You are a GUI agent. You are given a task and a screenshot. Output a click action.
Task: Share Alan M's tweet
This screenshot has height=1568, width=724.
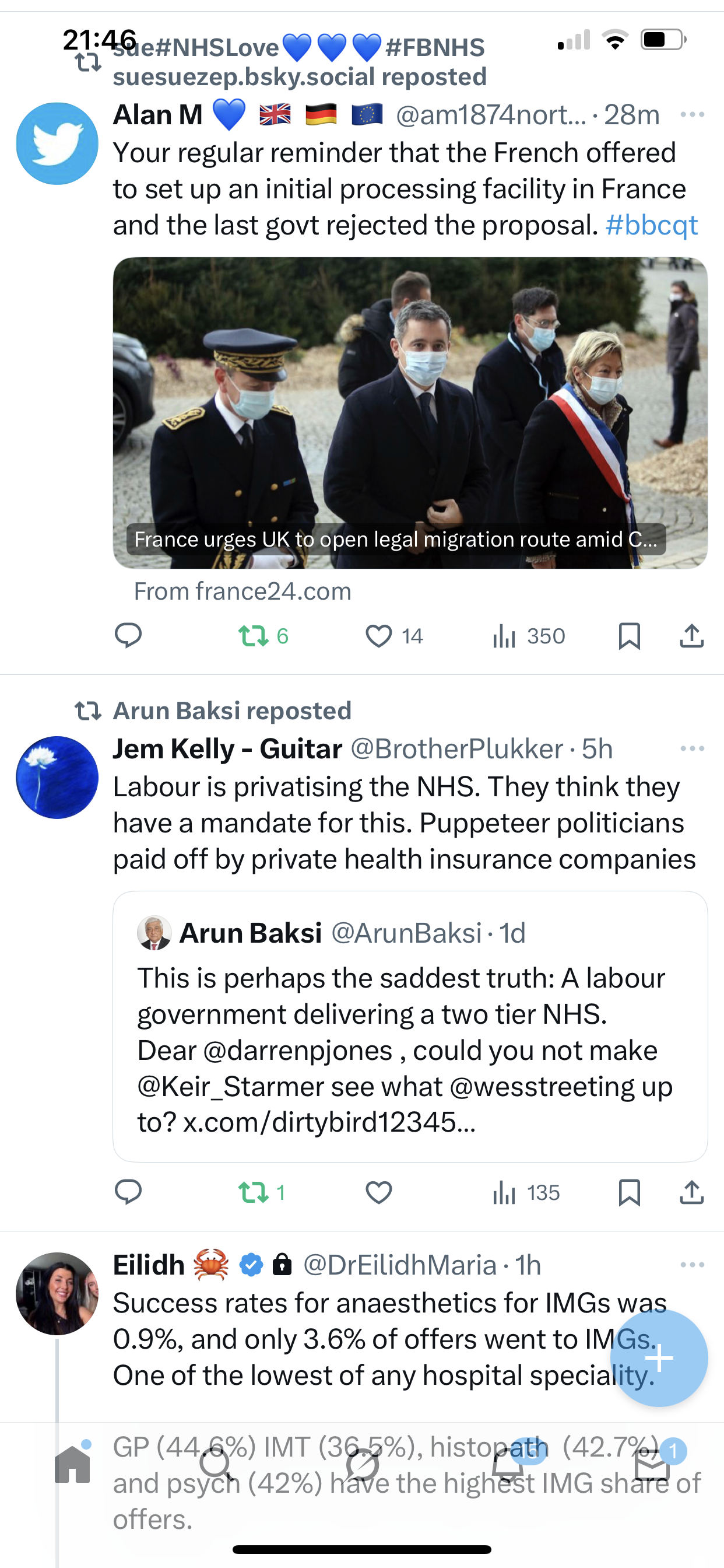tap(691, 635)
